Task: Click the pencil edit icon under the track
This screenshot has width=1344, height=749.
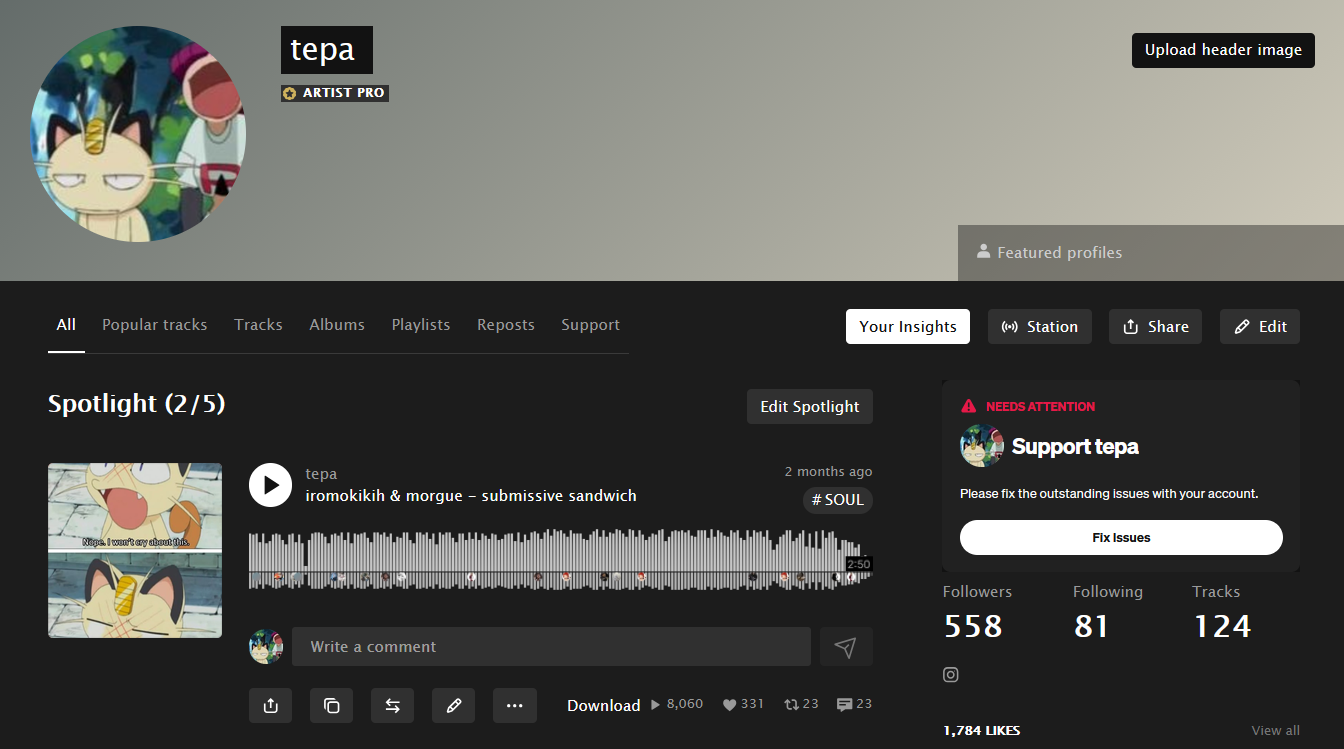Action: 453,705
